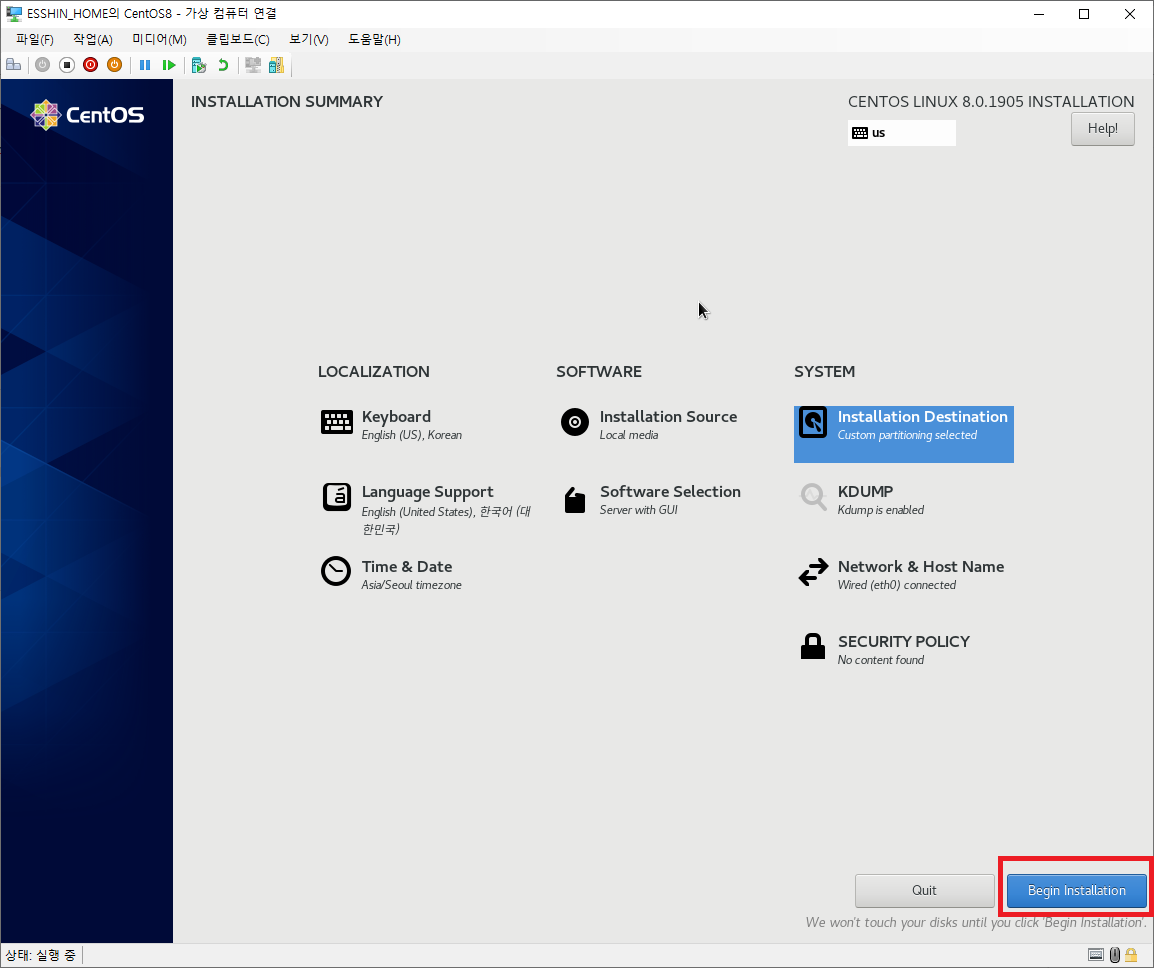Open the highlighted Installation Destination
Viewport: 1154px width, 968px height.
pyautogui.click(x=903, y=434)
